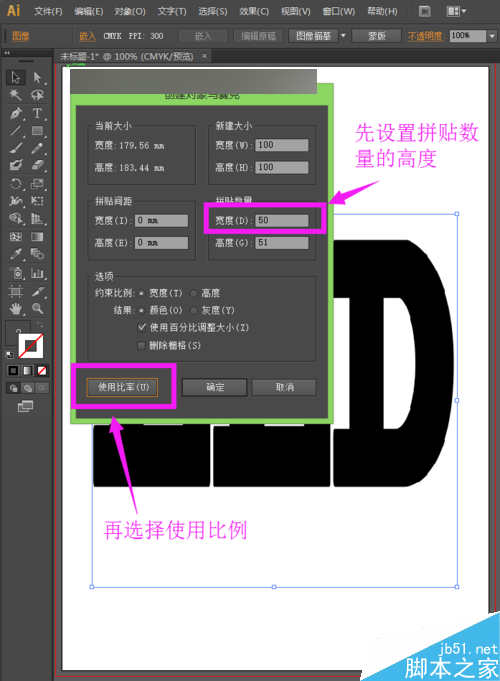Select the Width/Warp tool

(x=16, y=201)
